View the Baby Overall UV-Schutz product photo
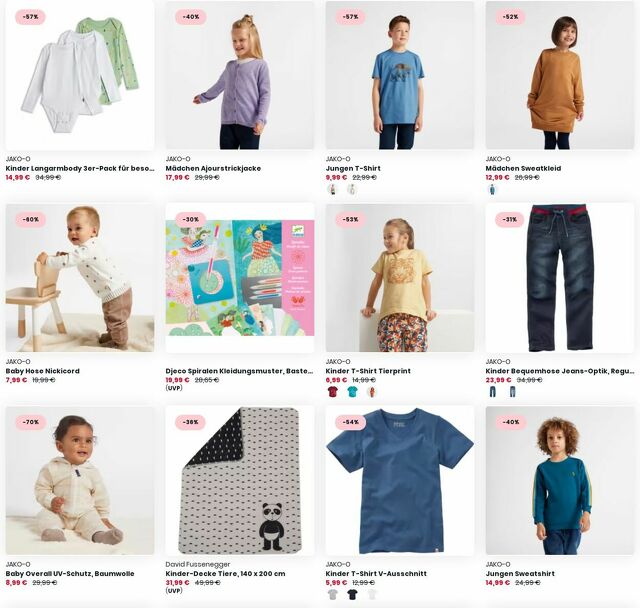This screenshot has width=640, height=608. click(80, 480)
